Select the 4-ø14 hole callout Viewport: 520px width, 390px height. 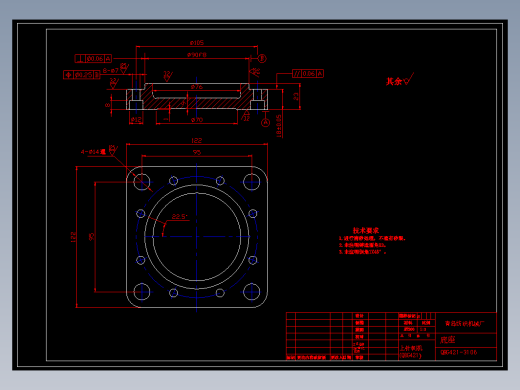tap(93, 152)
